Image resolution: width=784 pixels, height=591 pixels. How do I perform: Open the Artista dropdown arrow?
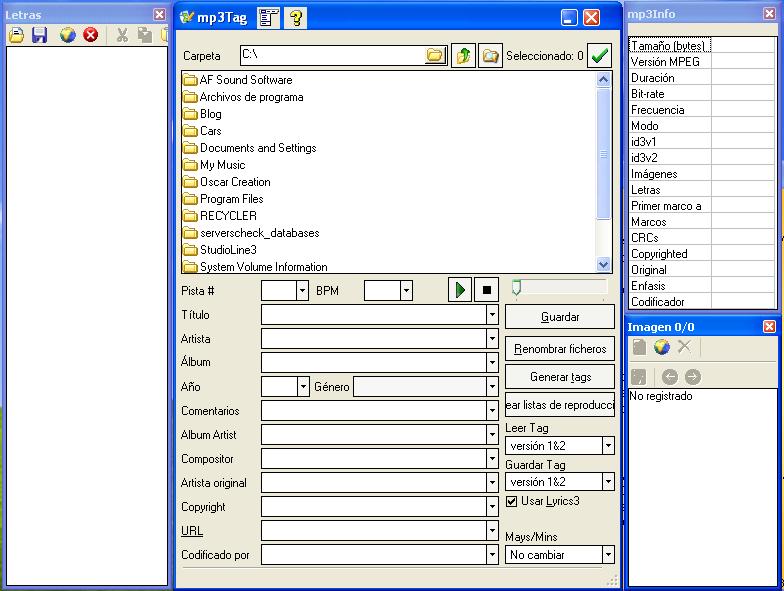[492, 339]
